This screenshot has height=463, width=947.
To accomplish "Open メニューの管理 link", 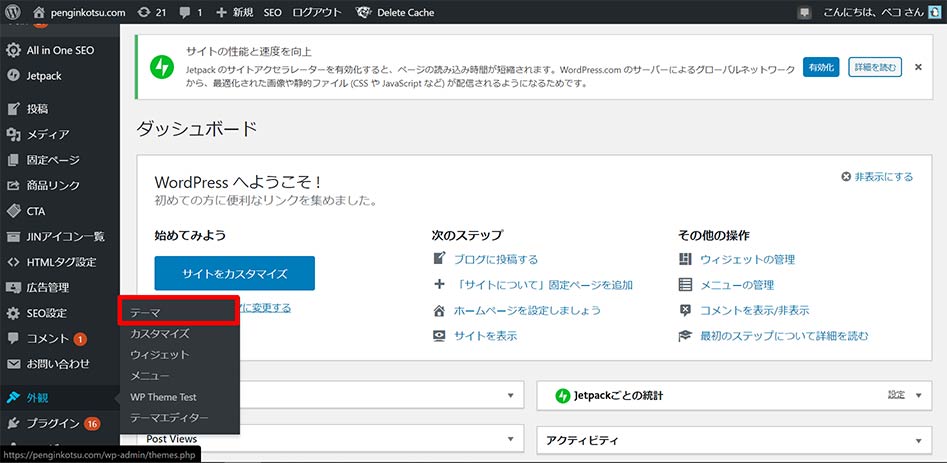I will [737, 285].
